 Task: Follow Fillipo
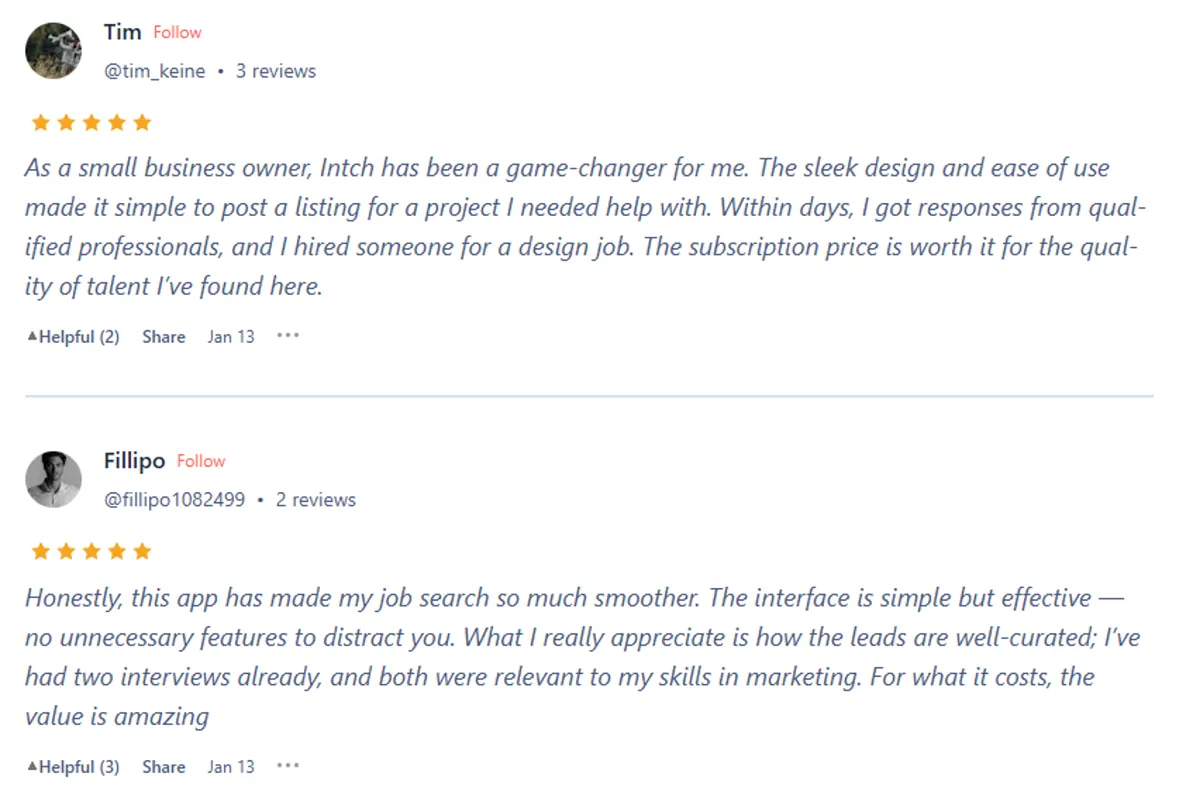click(201, 461)
